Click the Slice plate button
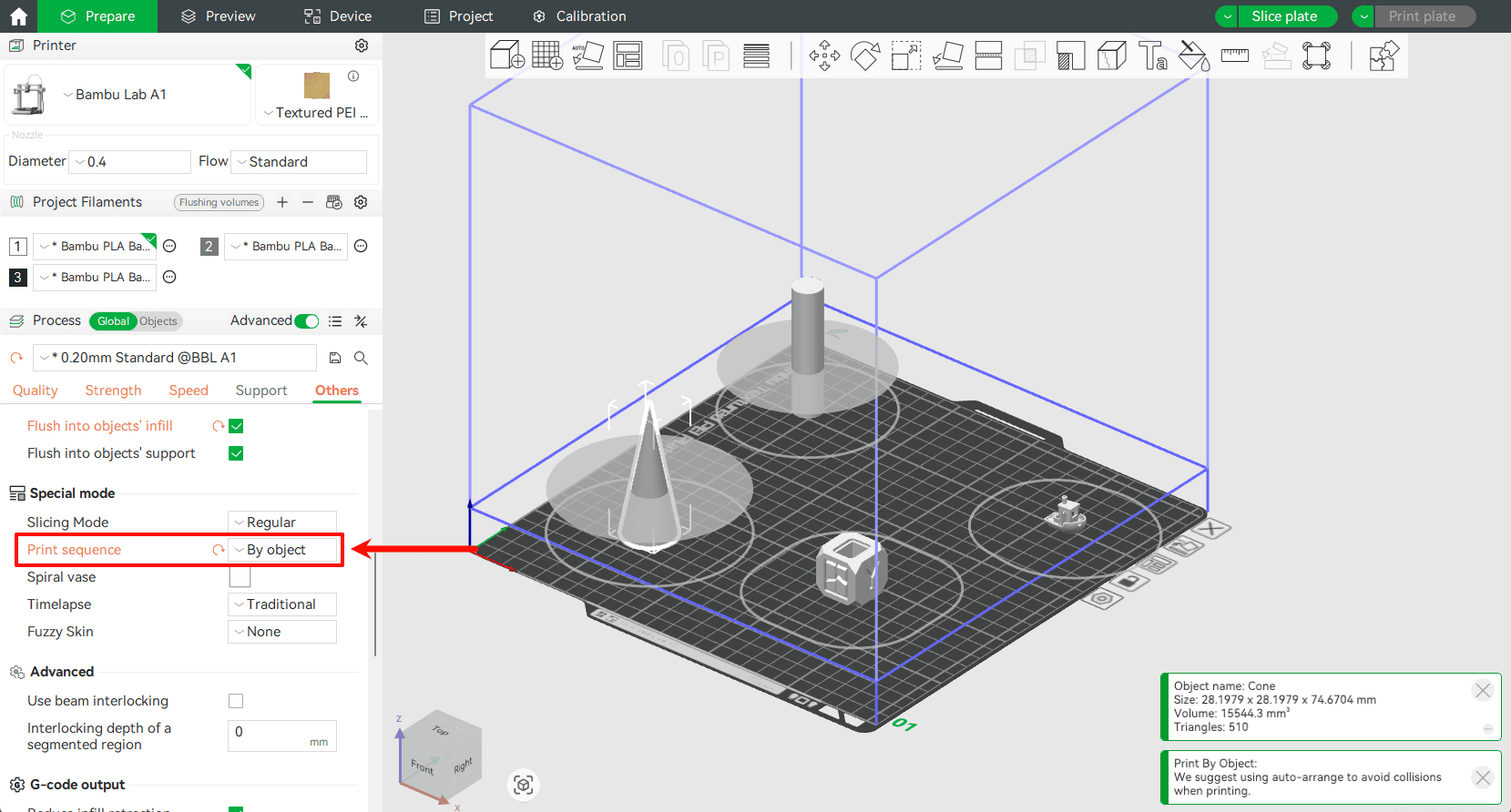The height and width of the screenshot is (812, 1511). point(1284,16)
